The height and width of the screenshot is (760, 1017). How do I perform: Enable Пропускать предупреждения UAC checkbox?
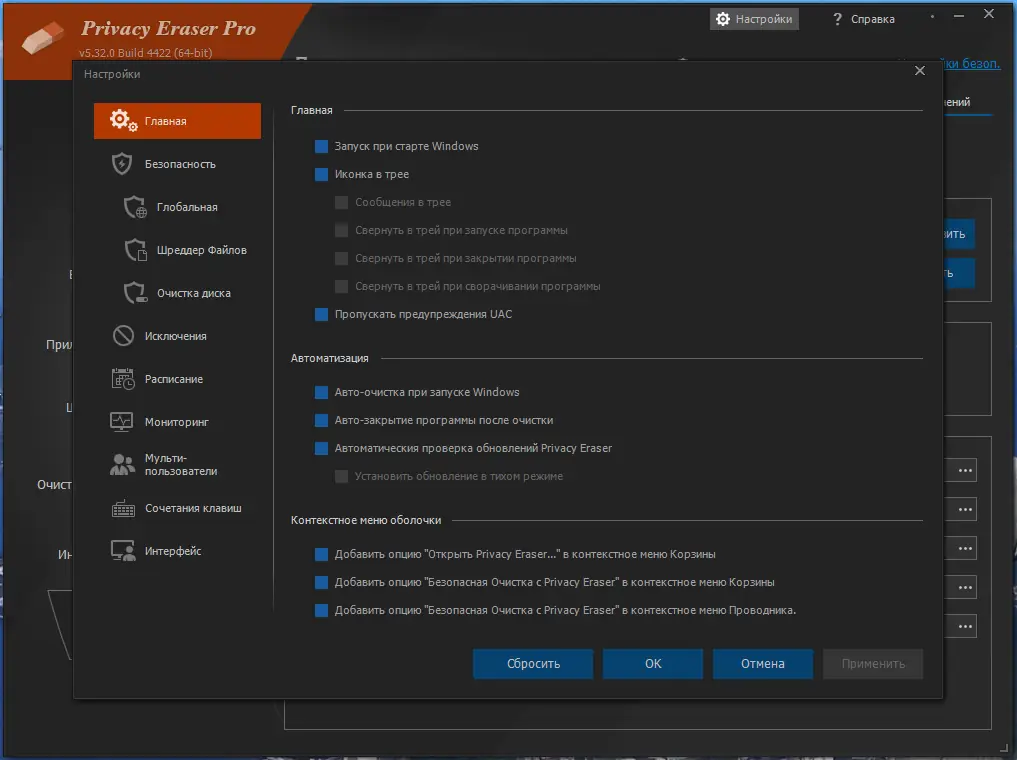tap(322, 314)
